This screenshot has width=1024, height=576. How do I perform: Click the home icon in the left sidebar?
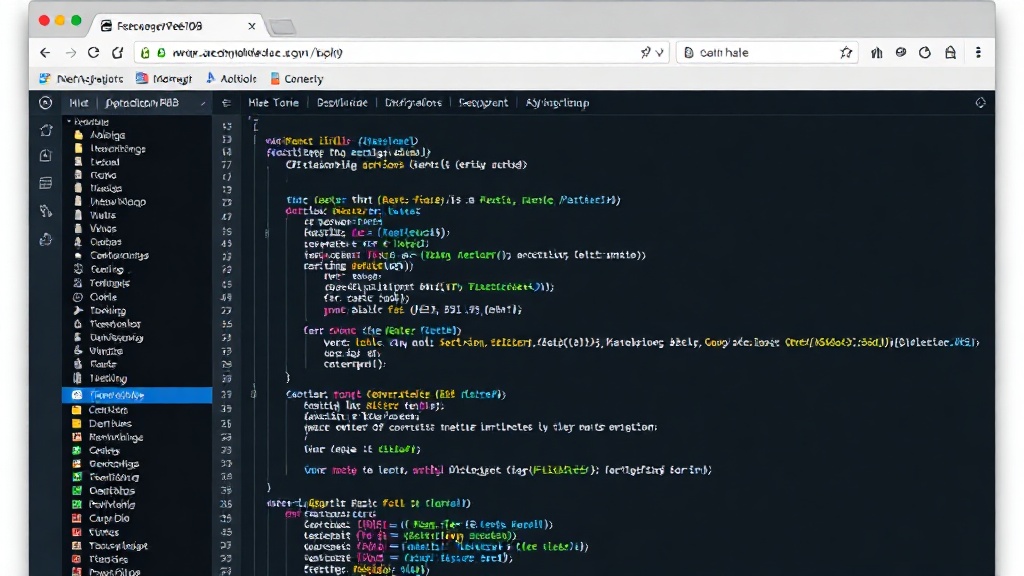[46, 130]
